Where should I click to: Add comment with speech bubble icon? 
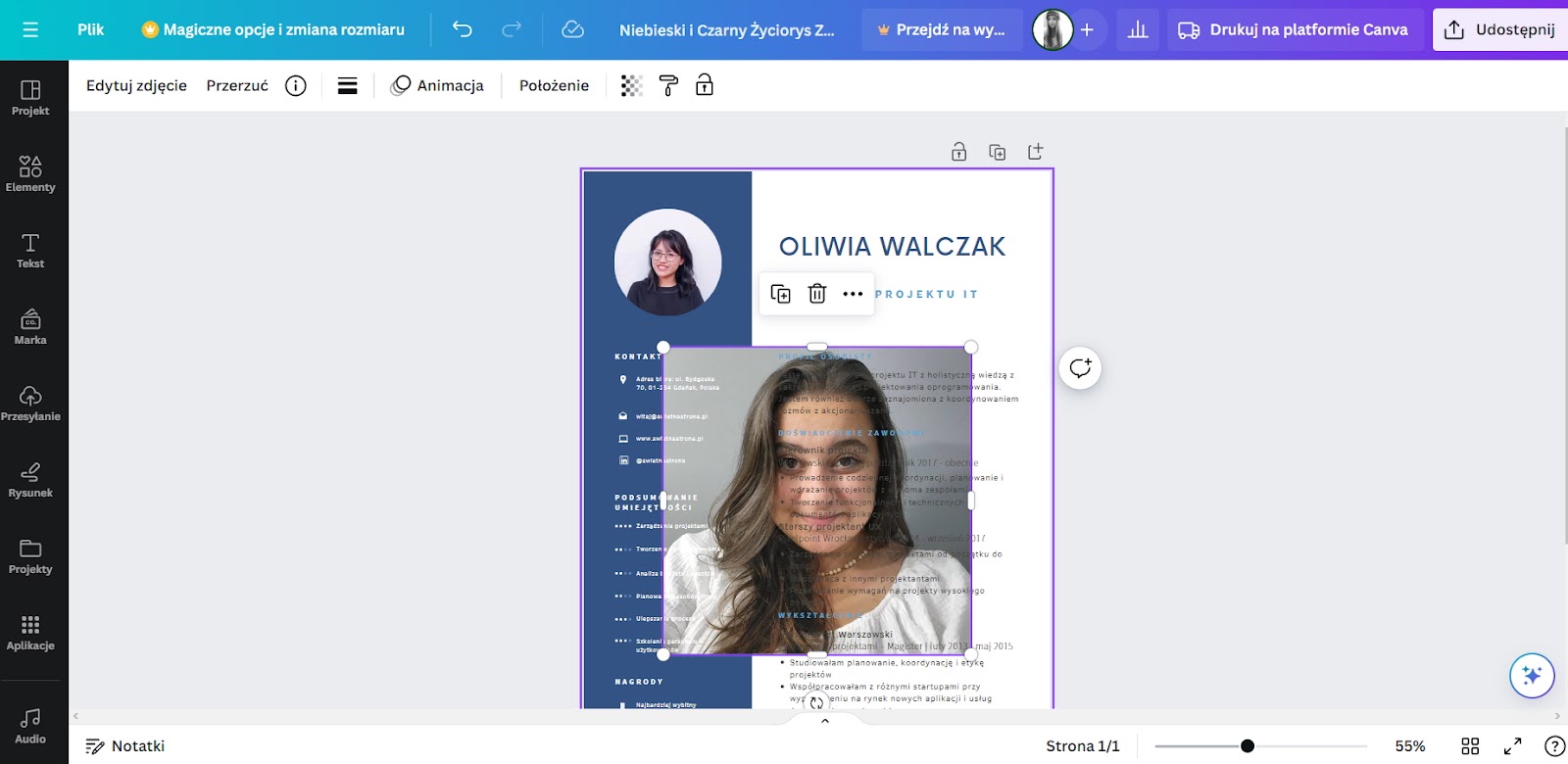(x=1080, y=368)
